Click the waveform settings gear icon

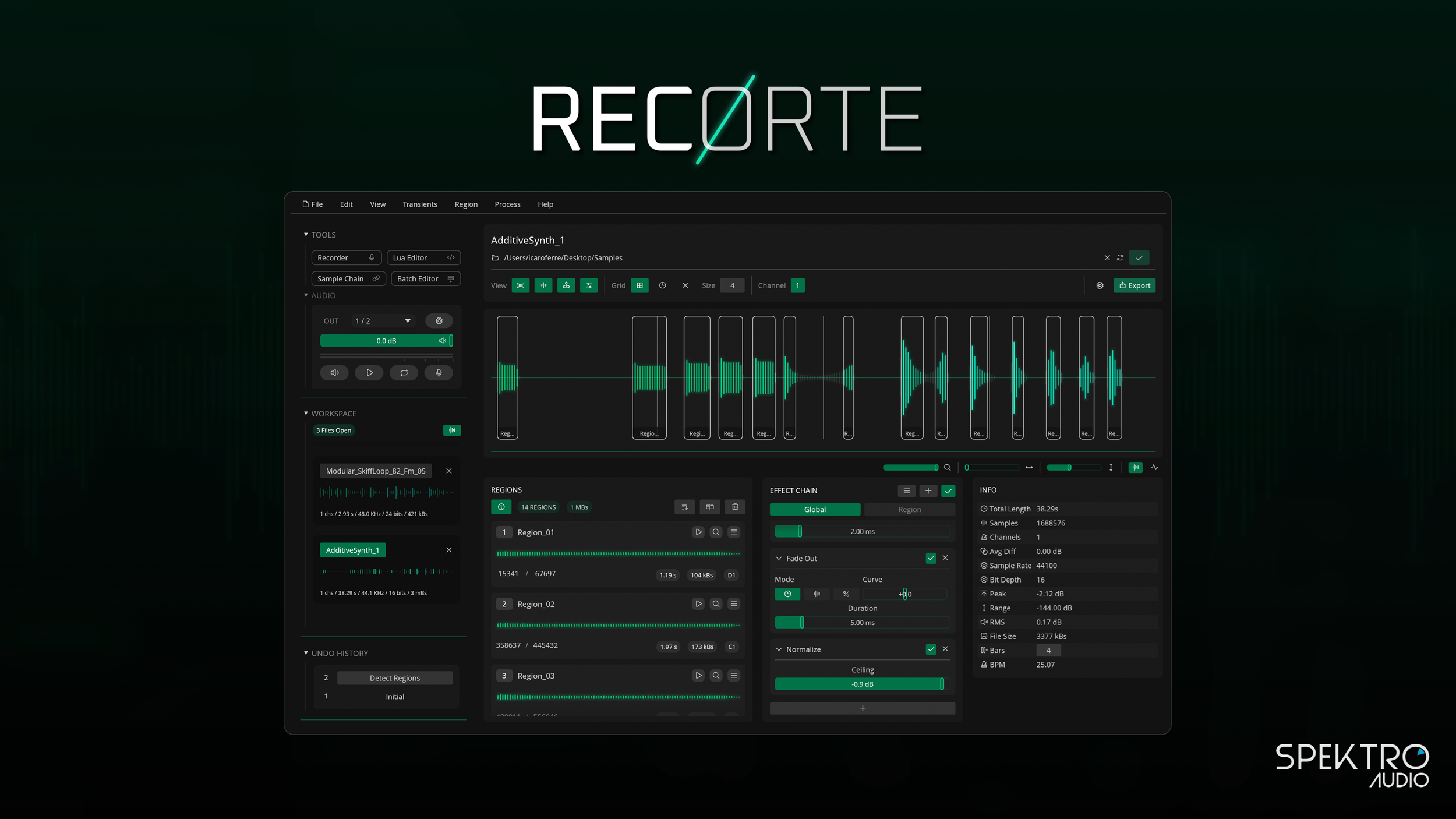[1100, 285]
